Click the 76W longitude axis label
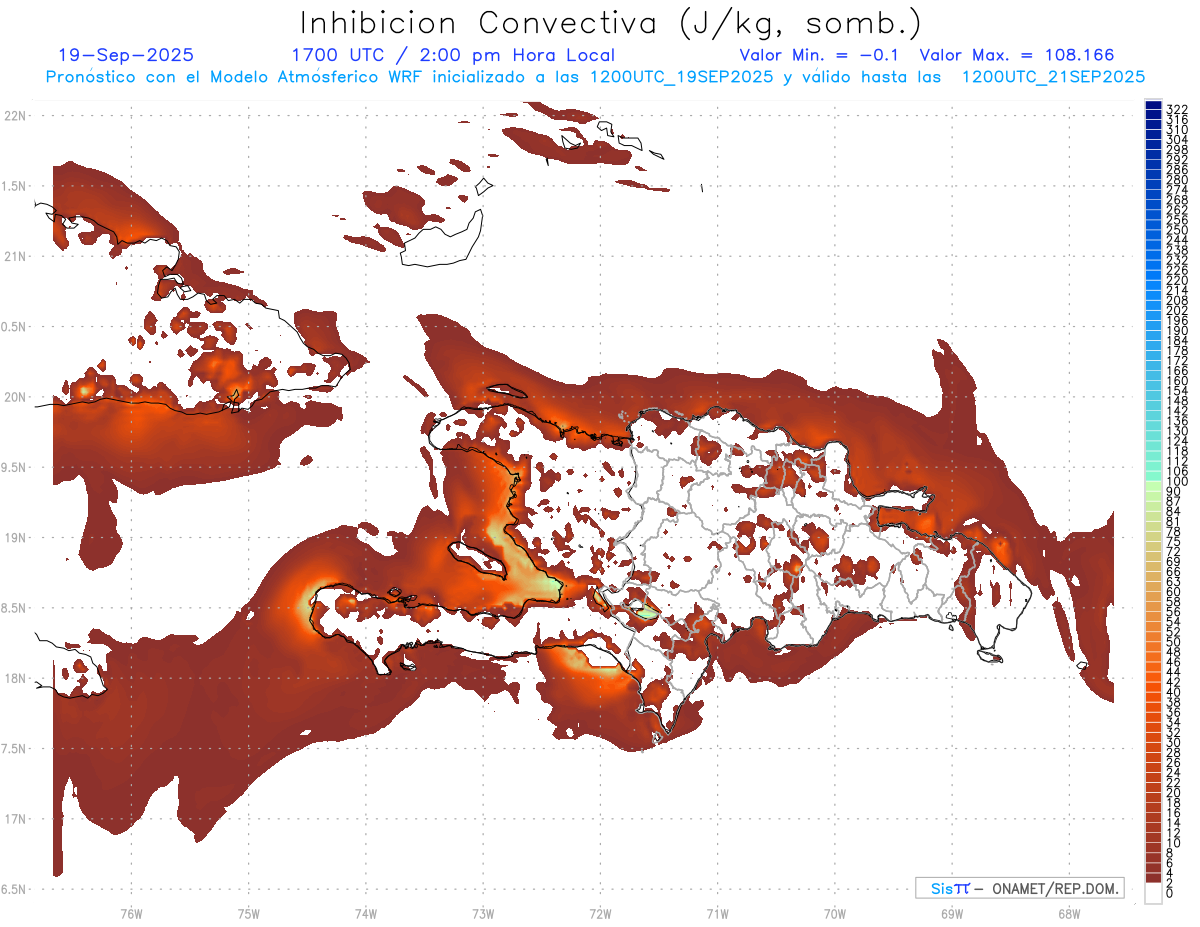Screen dimensions: 1200x927 [131, 913]
